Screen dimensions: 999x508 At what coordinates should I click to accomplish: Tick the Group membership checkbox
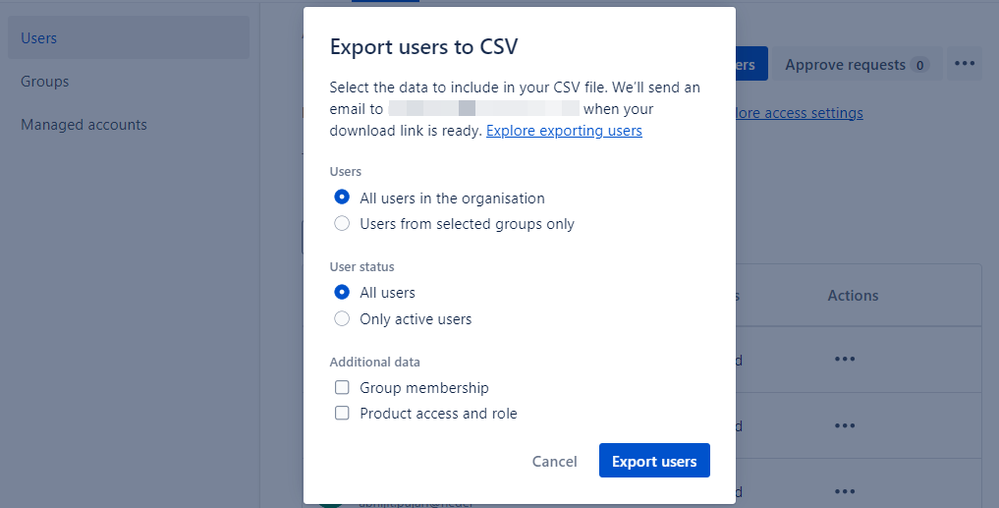(342, 388)
